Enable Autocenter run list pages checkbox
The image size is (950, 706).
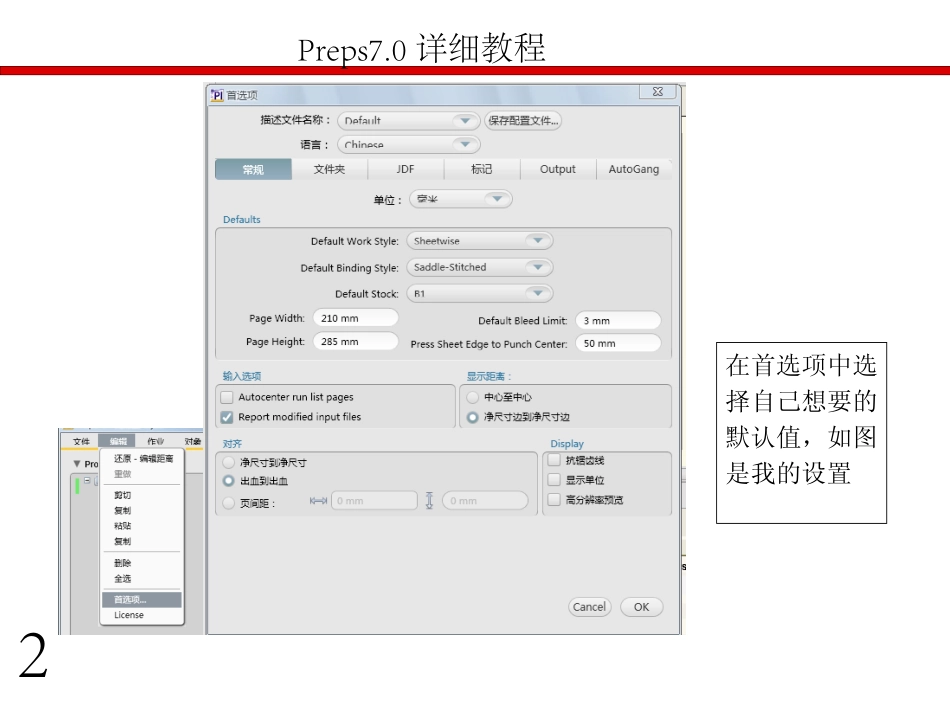[x=227, y=398]
